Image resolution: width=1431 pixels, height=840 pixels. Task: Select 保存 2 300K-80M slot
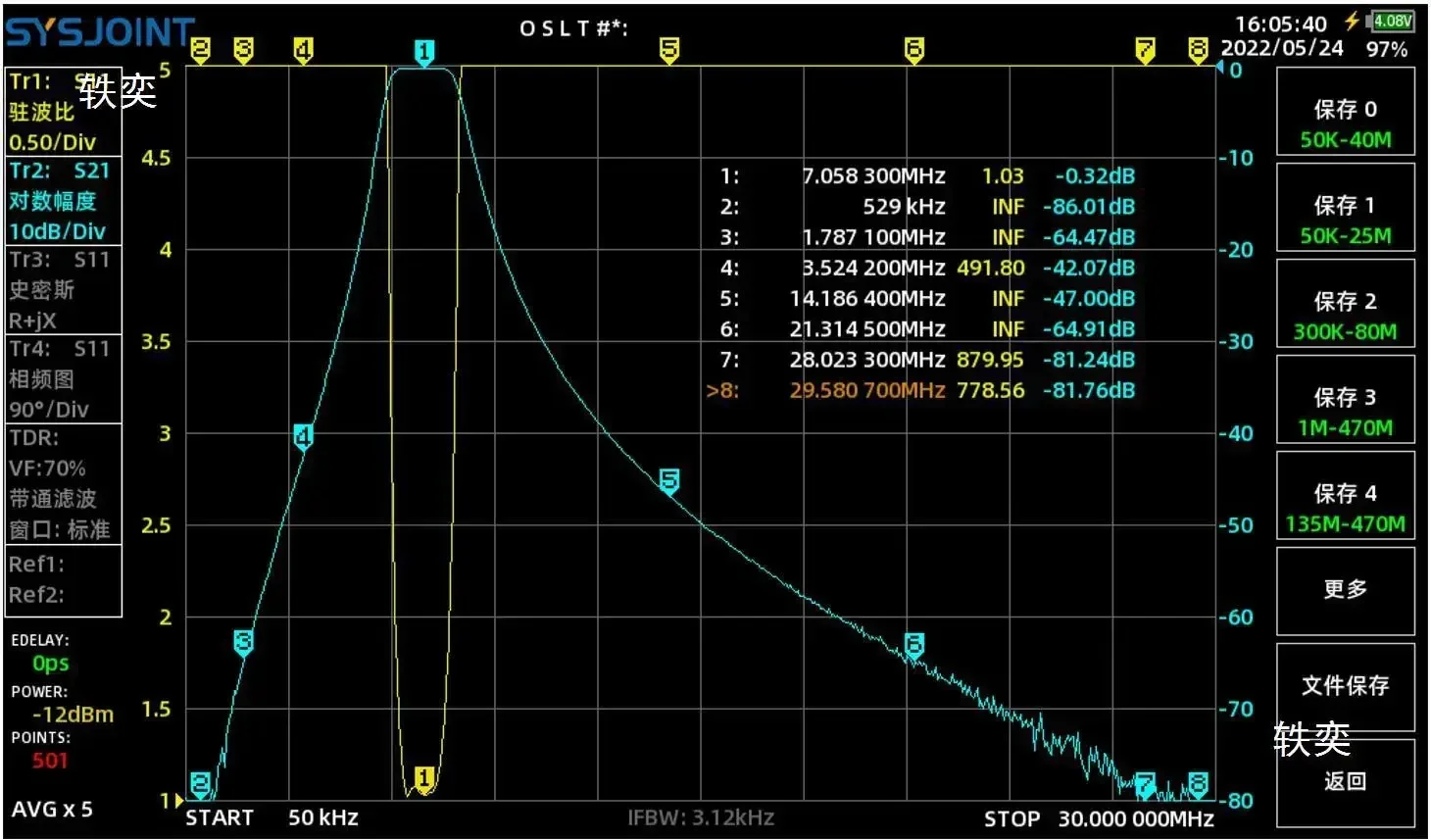pyautogui.click(x=1345, y=303)
